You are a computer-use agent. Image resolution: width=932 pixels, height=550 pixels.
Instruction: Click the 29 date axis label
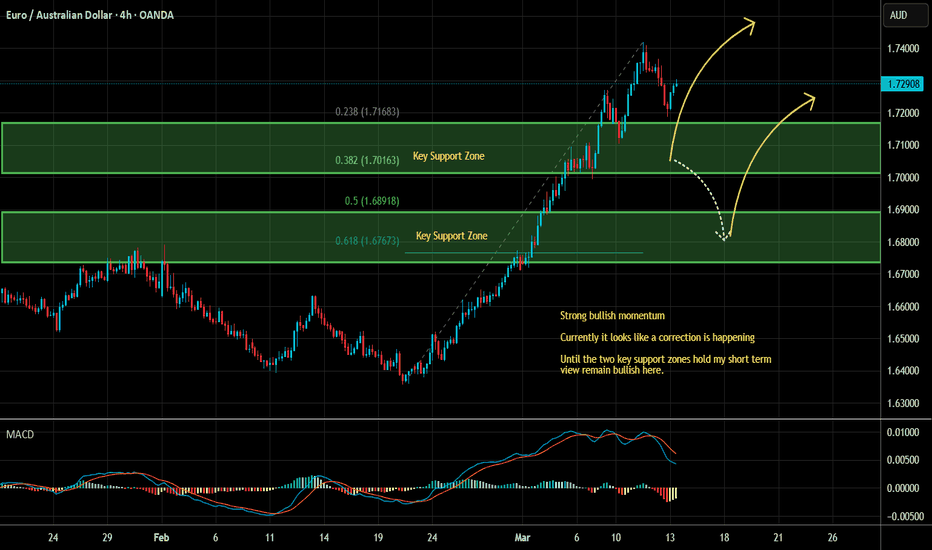(107, 538)
